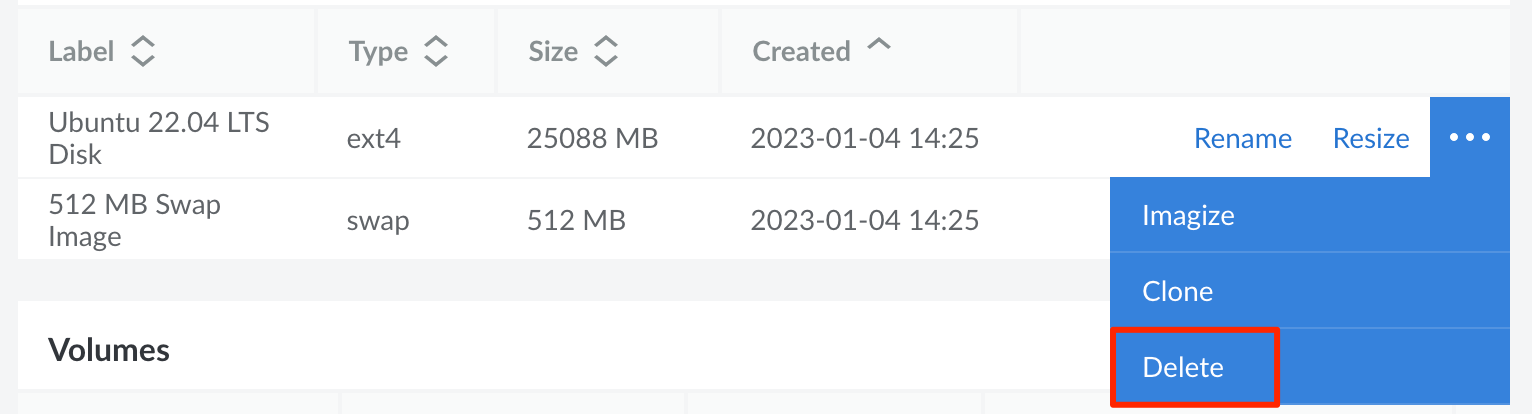Select the Ubuntu 22.04 LTS Disk label

pyautogui.click(x=159, y=138)
